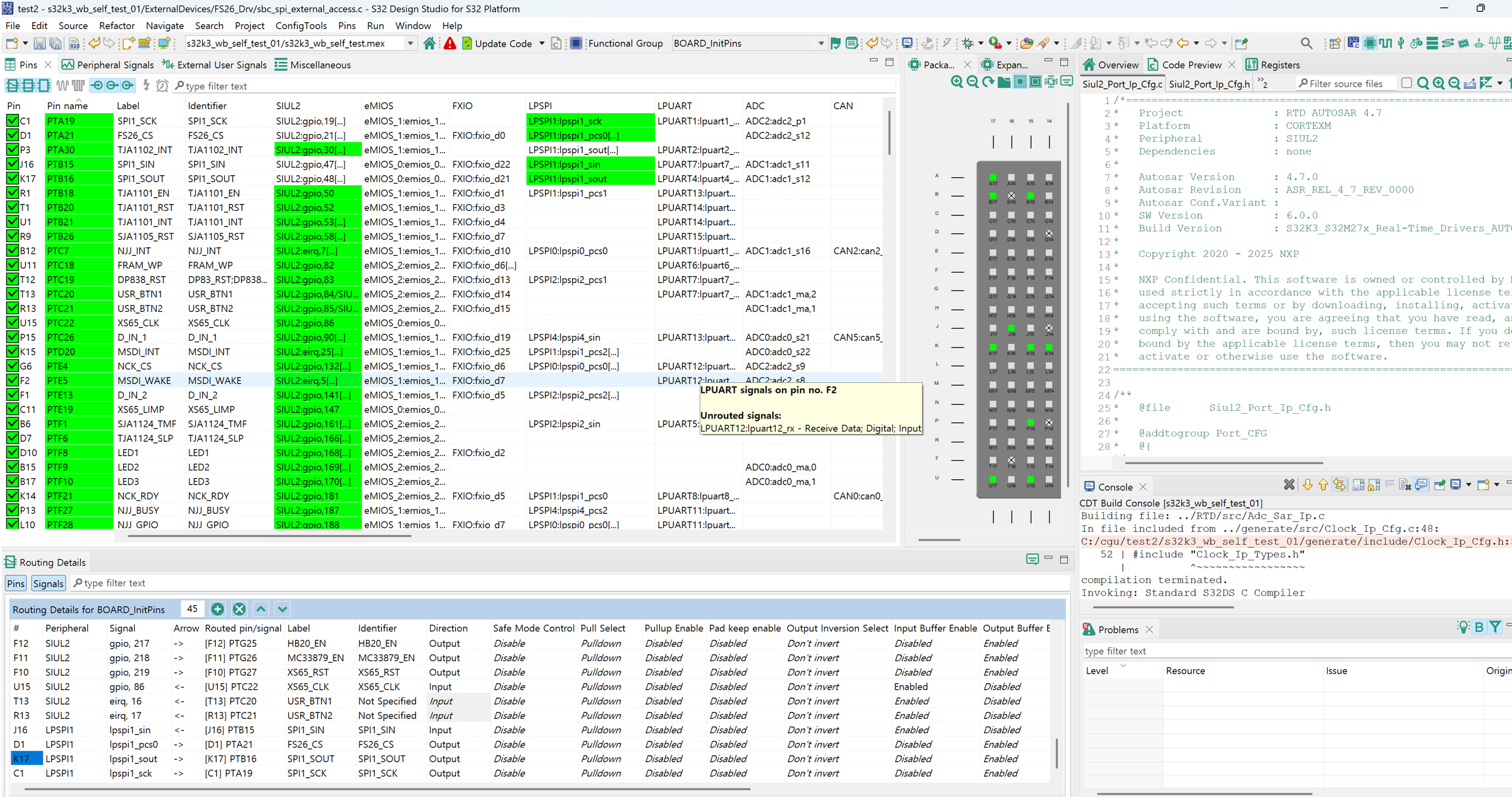Screen dimensions: 1512x797
Task: Toggle the checkbox beside Filter source files
Action: [x=1407, y=83]
